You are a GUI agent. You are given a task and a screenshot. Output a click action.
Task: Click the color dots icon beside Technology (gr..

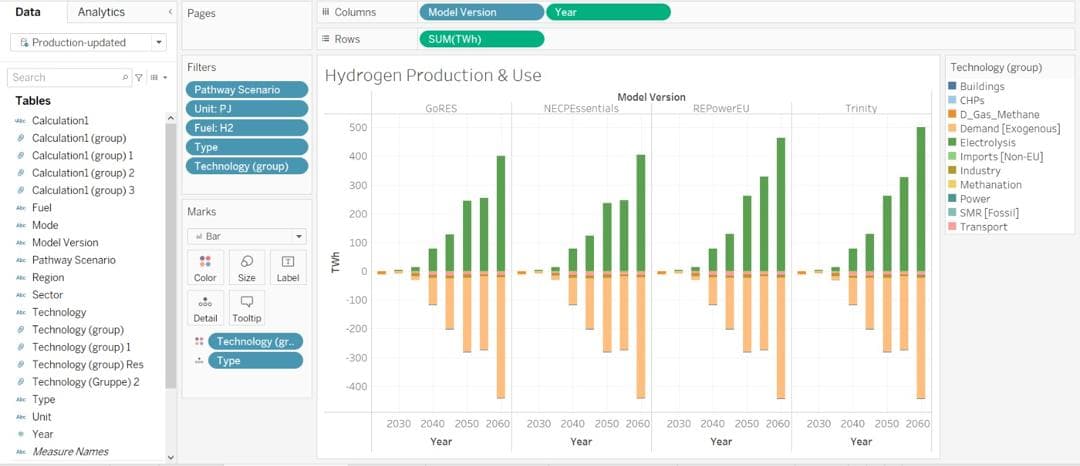pos(199,341)
